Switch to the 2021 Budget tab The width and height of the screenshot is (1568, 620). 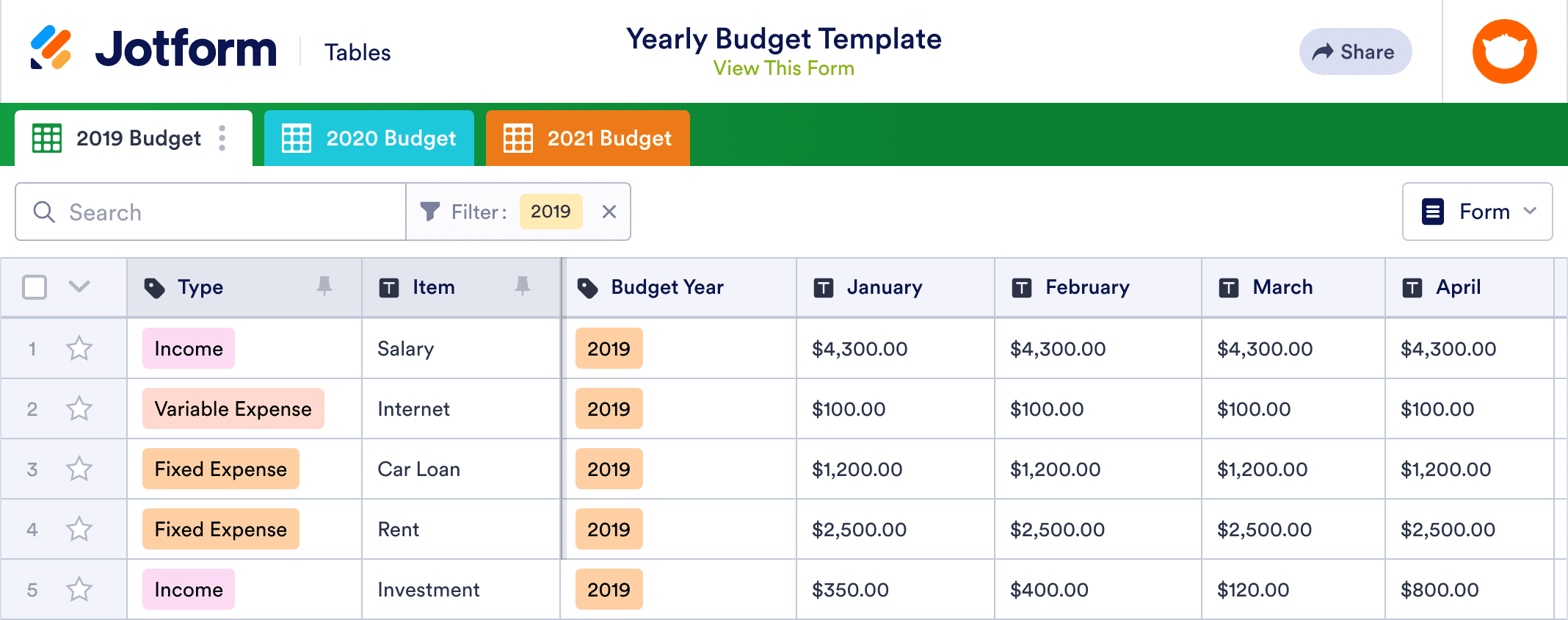(x=587, y=138)
